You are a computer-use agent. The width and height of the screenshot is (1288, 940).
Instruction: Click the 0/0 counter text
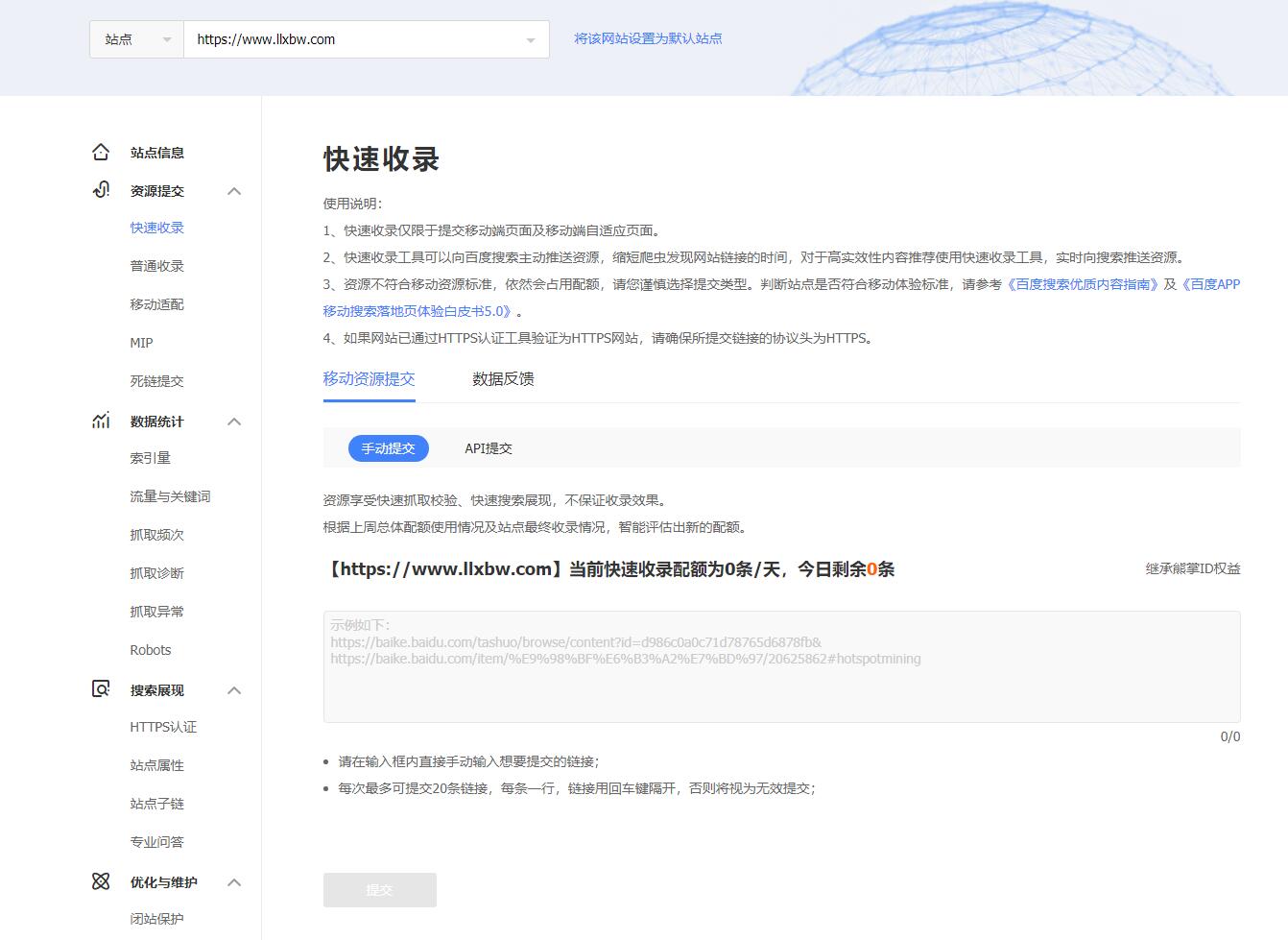point(1230,736)
